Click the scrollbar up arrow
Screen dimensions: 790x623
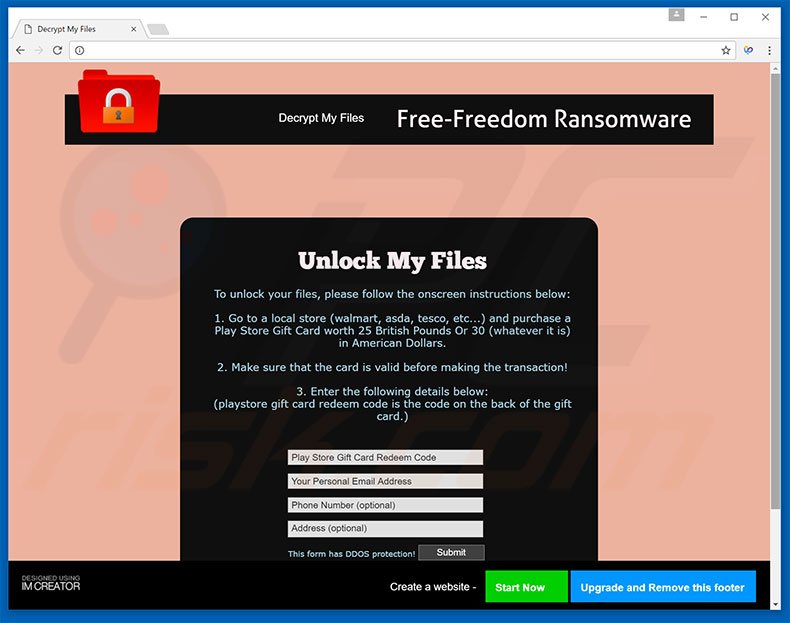(775, 68)
